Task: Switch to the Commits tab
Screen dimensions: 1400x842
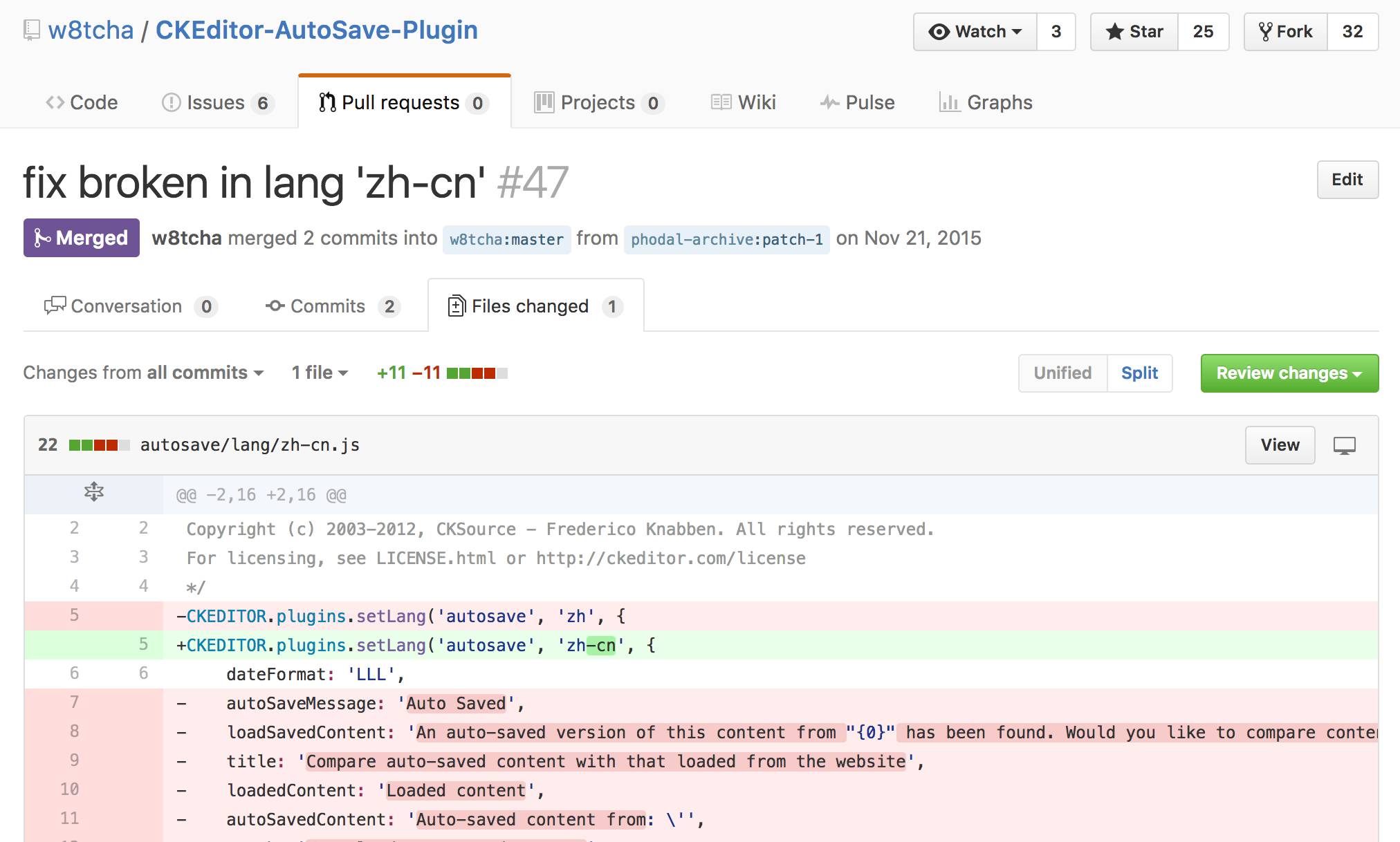Action: click(x=332, y=306)
